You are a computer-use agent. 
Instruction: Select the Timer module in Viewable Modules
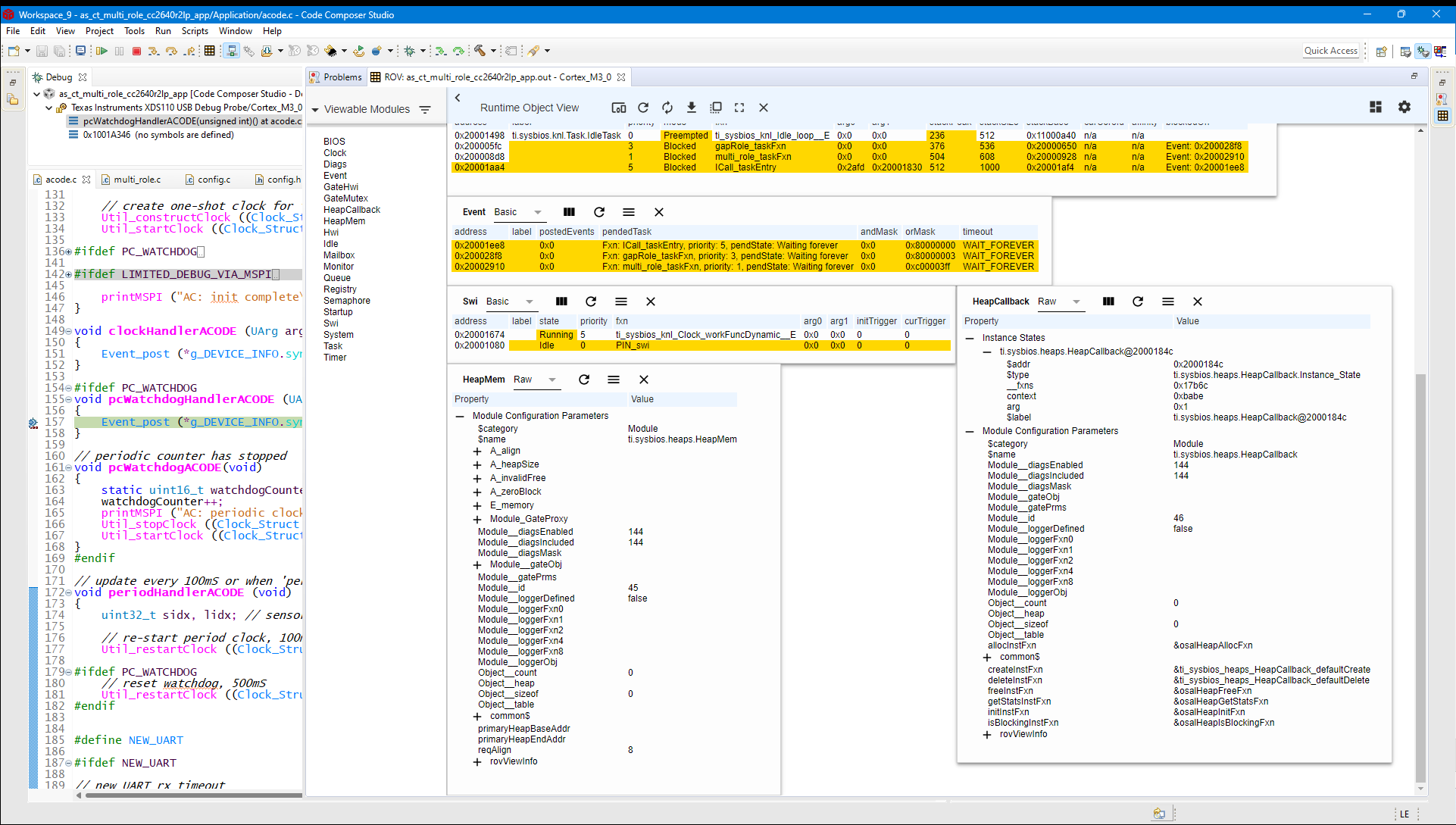pyautogui.click(x=335, y=358)
